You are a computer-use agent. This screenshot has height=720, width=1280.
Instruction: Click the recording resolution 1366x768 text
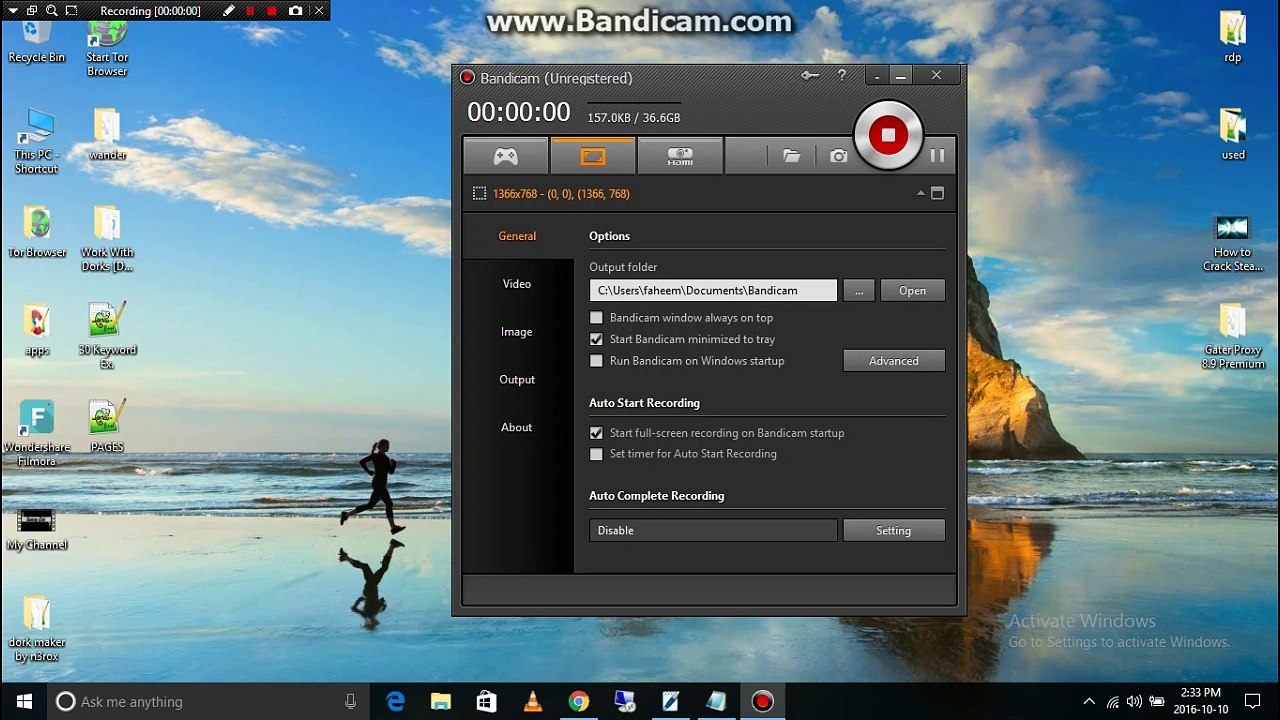pos(561,194)
